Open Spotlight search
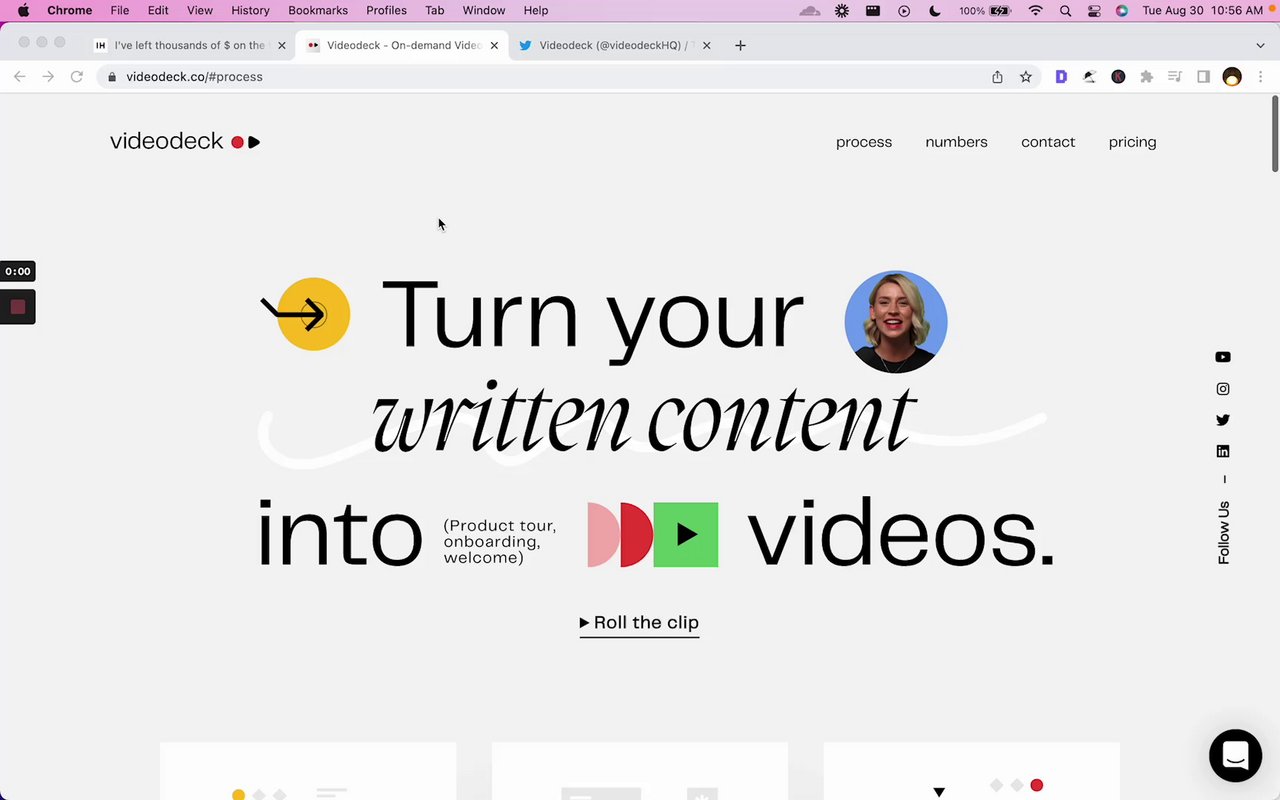Screen dimensions: 1280x800 click(x=1066, y=10)
